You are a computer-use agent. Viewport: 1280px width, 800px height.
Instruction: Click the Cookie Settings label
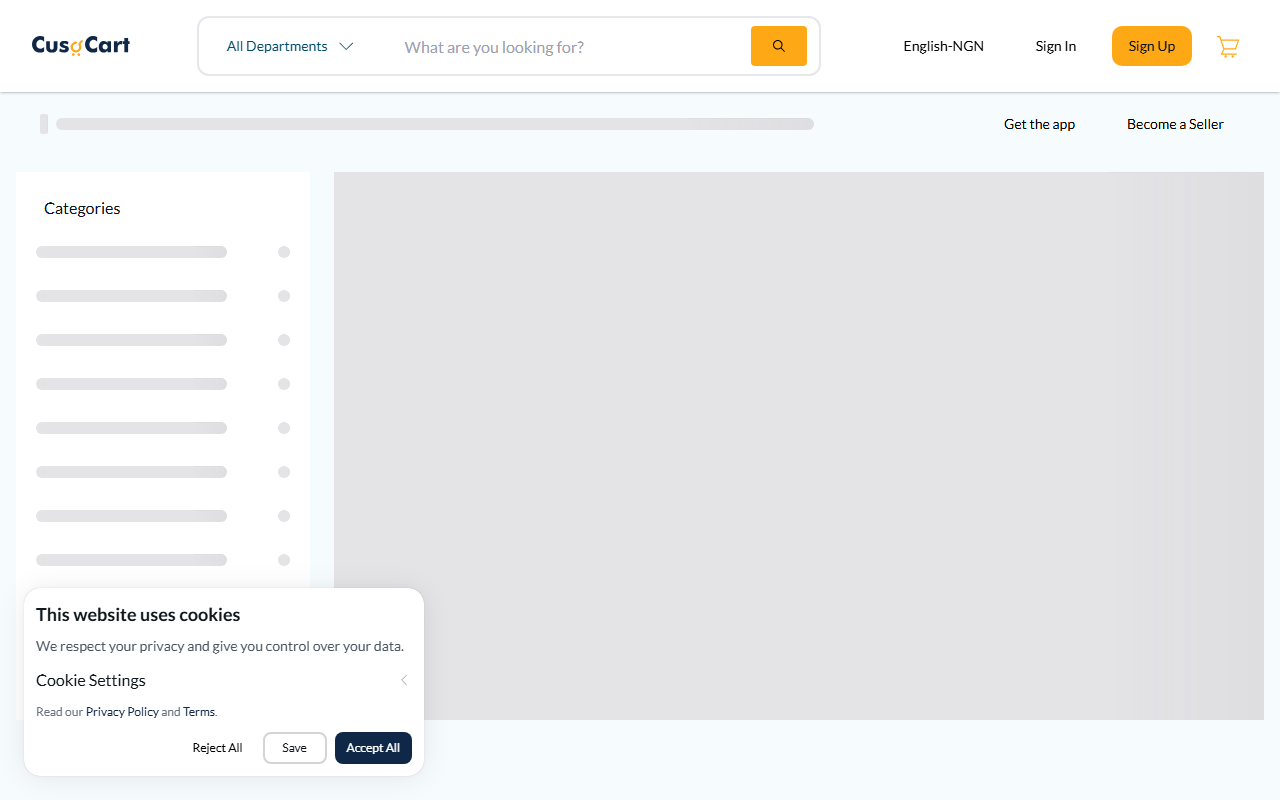[91, 680]
